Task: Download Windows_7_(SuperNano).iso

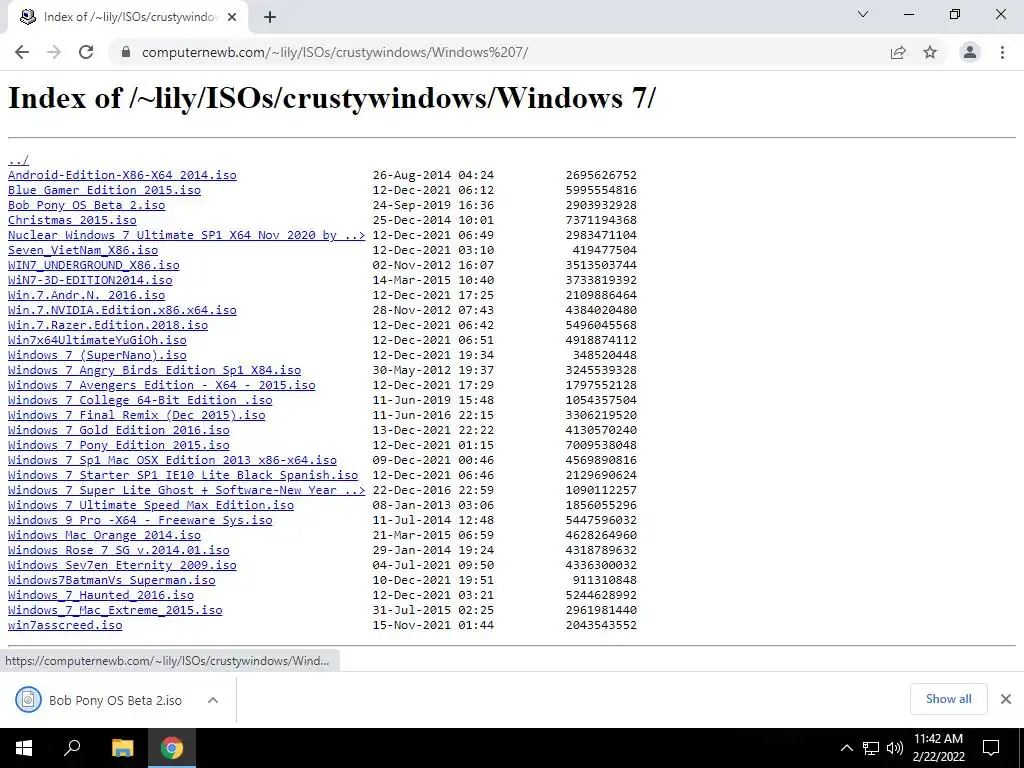Action: tap(97, 355)
